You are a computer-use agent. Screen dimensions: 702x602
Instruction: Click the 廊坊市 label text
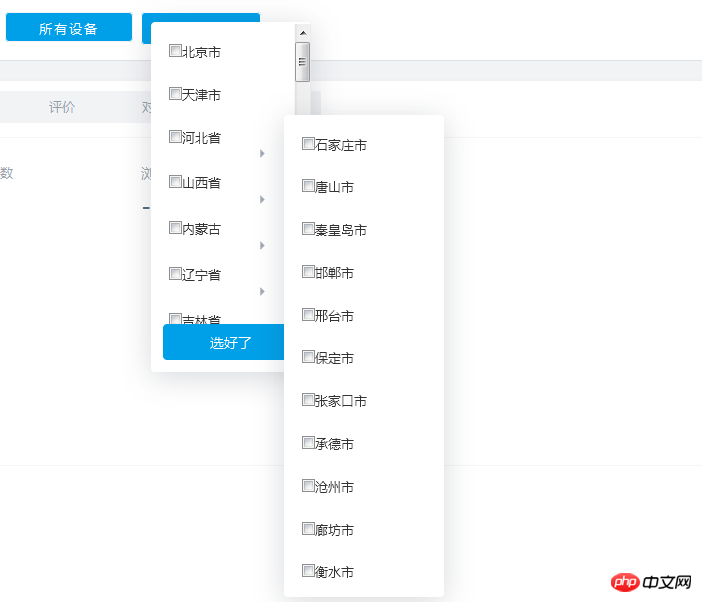[x=334, y=530]
